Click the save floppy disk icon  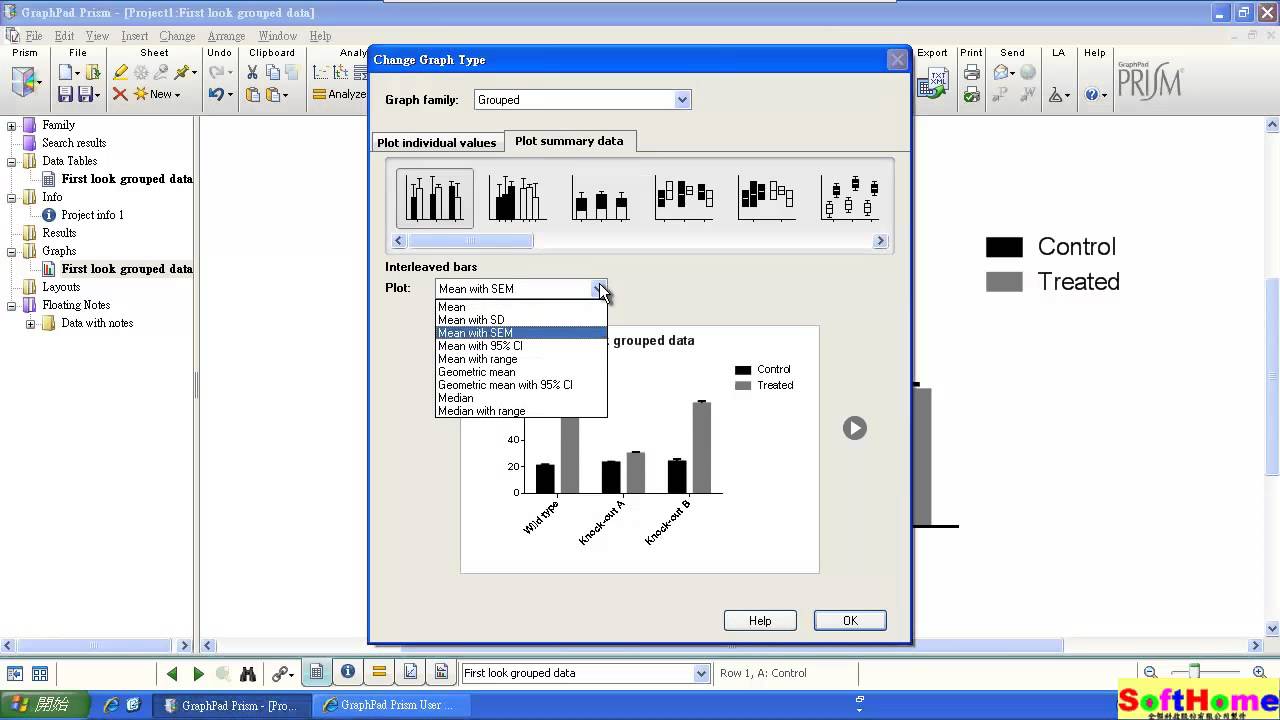[66, 94]
